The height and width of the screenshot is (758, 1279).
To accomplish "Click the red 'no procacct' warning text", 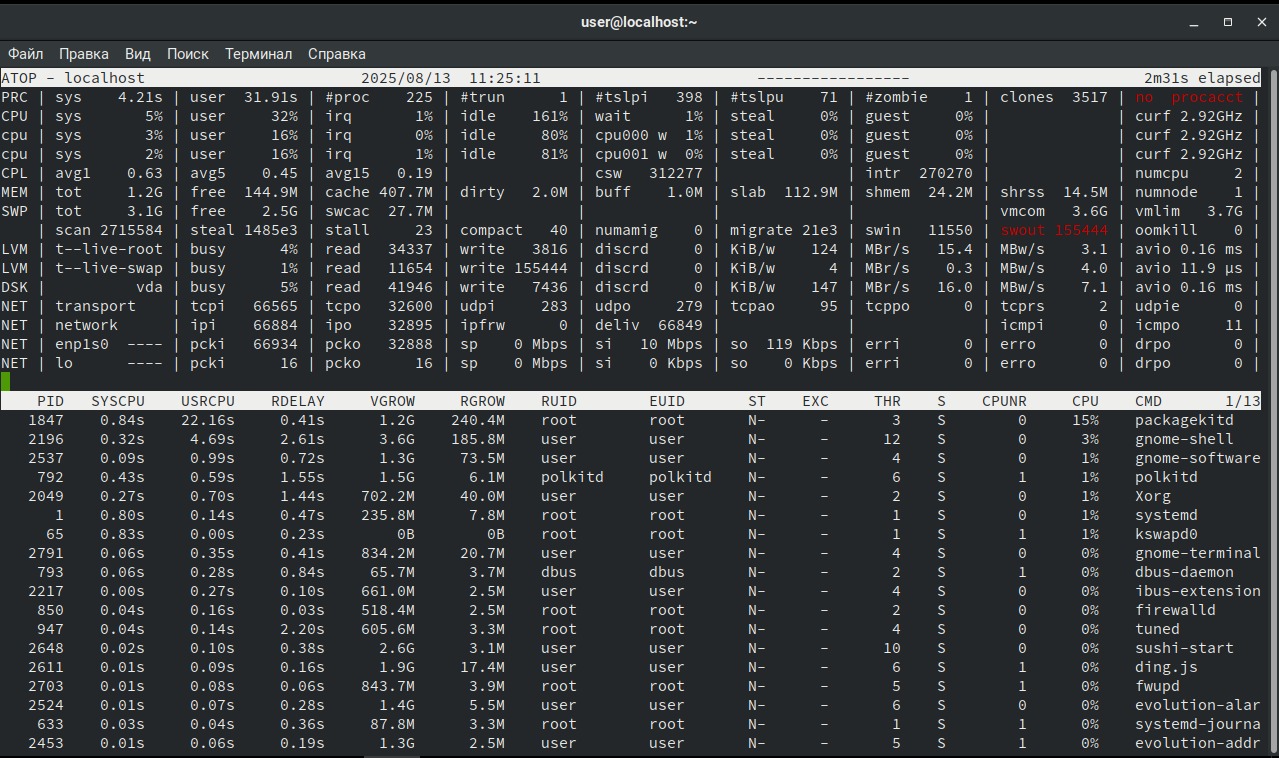I will point(1189,97).
